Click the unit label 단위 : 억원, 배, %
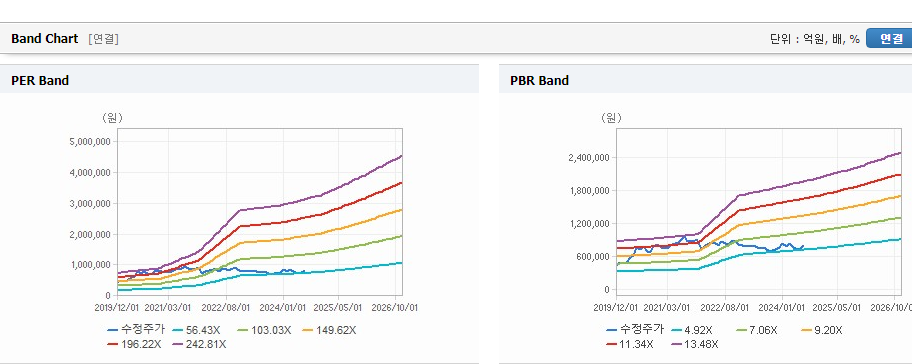912x364 pixels. (814, 39)
